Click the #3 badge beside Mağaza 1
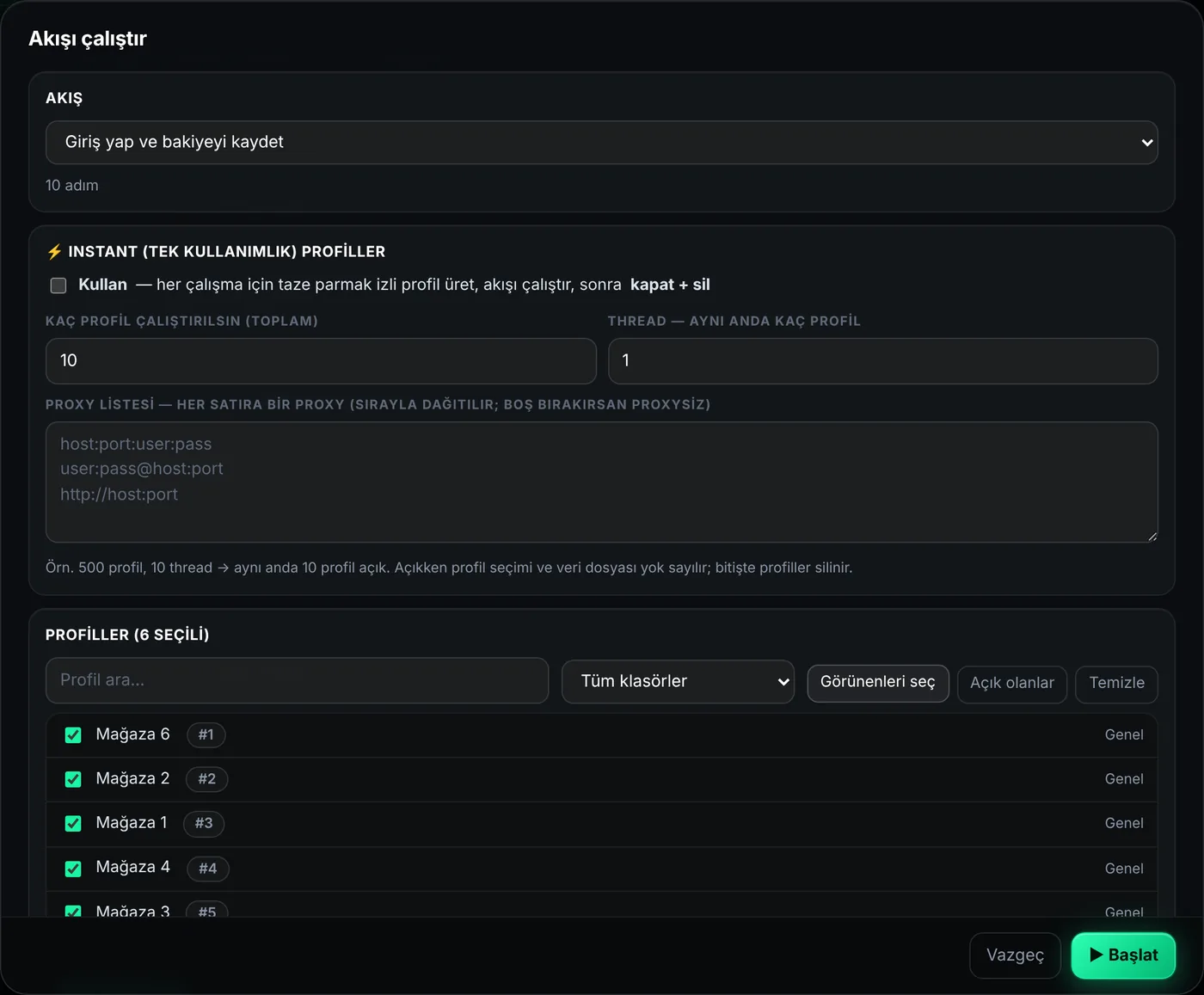This screenshot has width=1204, height=995. tap(204, 823)
